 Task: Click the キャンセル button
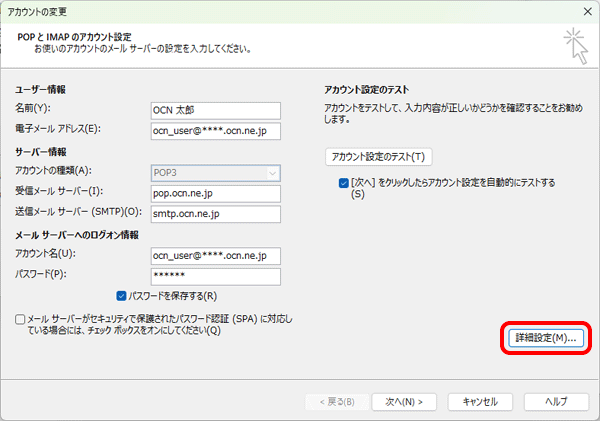click(473, 401)
